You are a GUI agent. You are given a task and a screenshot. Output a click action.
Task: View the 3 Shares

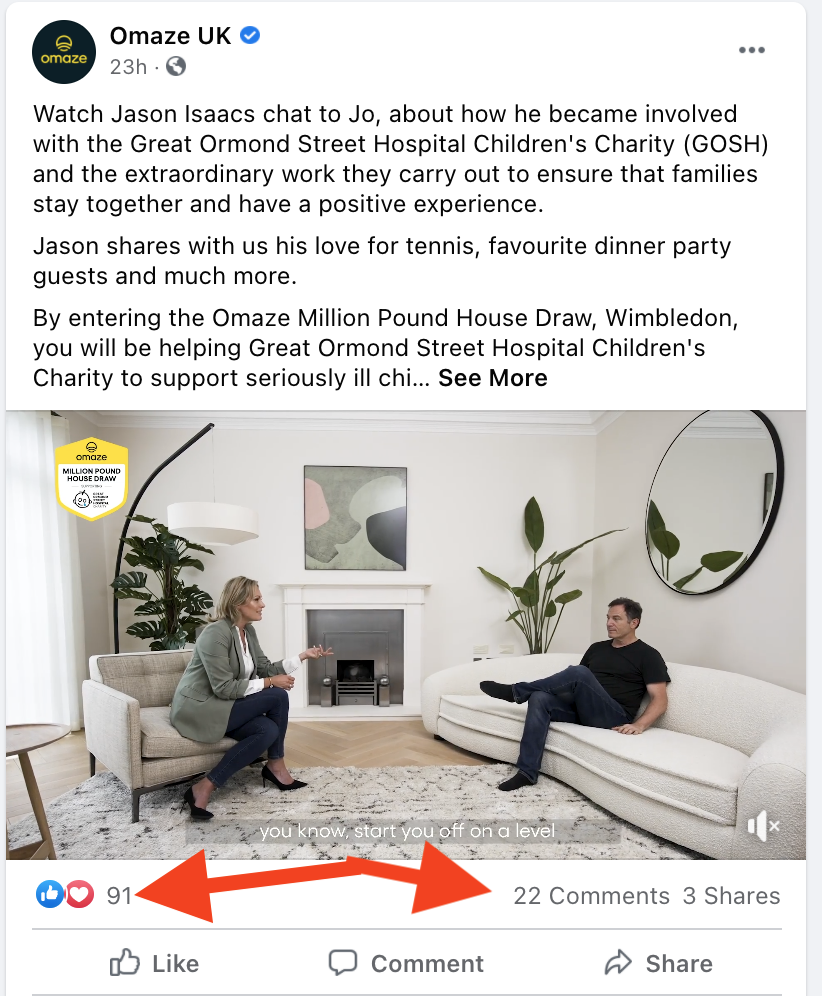click(x=731, y=896)
